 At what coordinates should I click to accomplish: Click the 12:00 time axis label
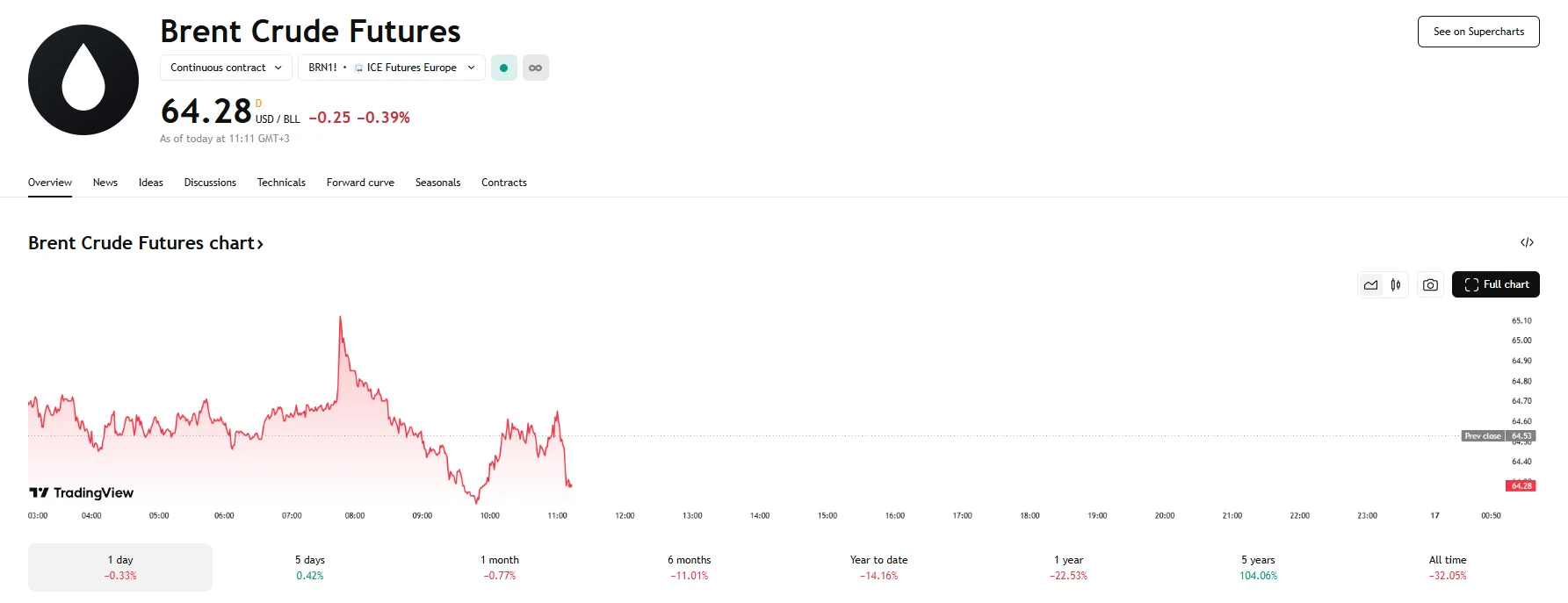tap(625, 516)
